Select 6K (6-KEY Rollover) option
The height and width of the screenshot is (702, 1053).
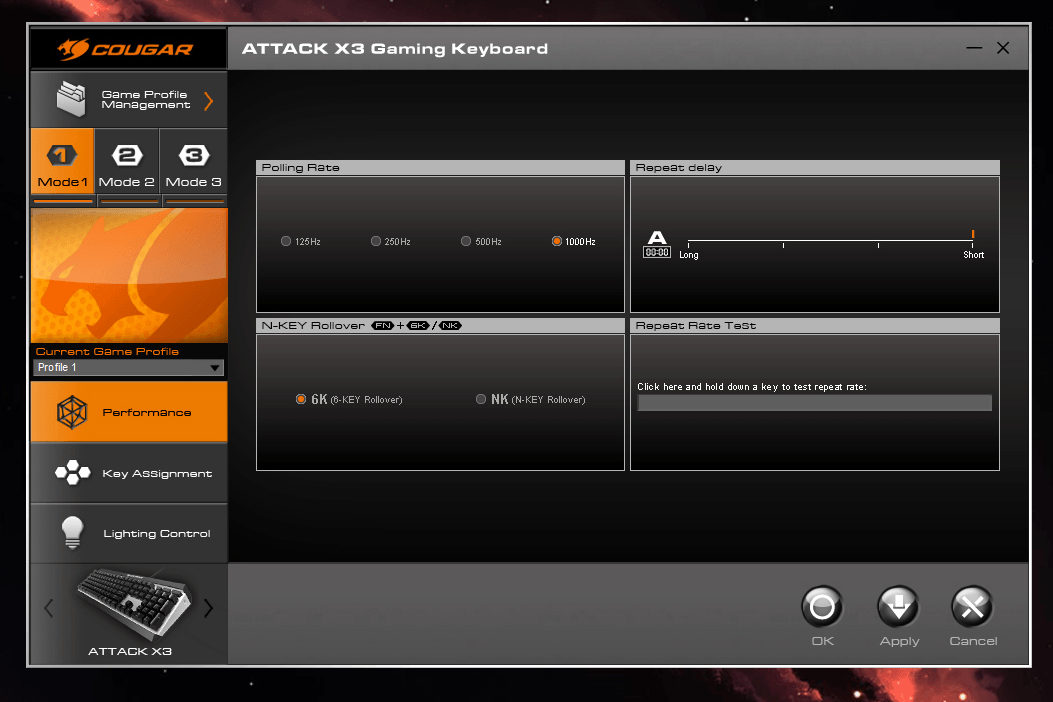click(x=349, y=399)
